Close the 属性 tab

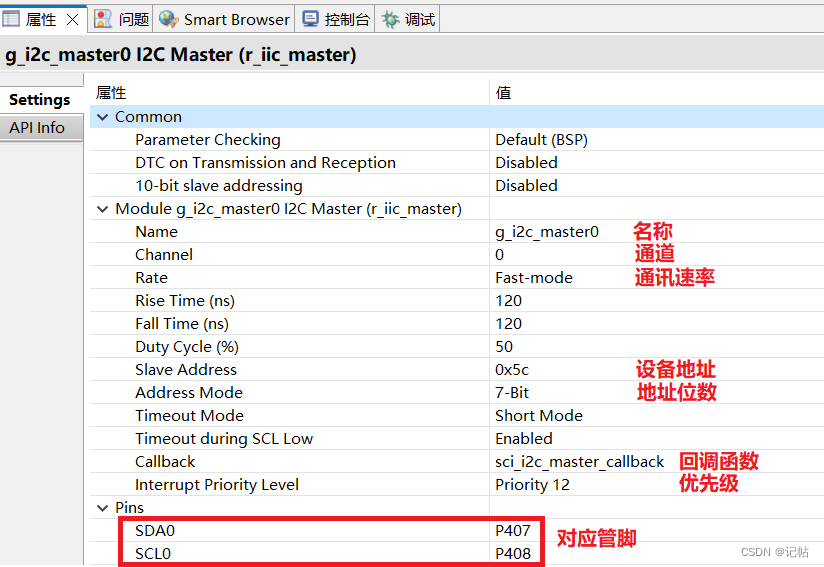click(72, 19)
